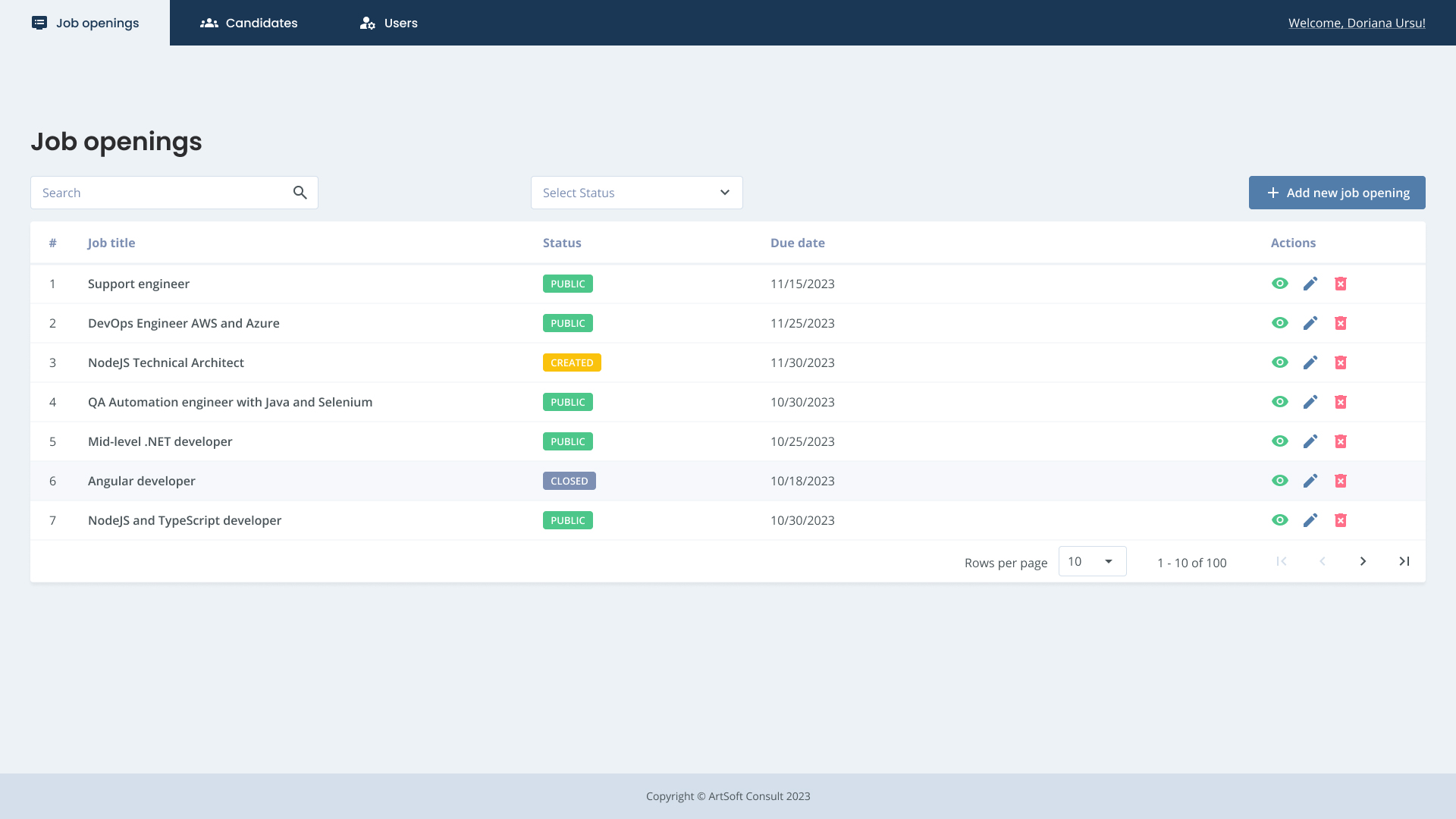View the Mid-level .NET developer opening
Image resolution: width=1456 pixels, height=819 pixels.
[x=1280, y=441]
